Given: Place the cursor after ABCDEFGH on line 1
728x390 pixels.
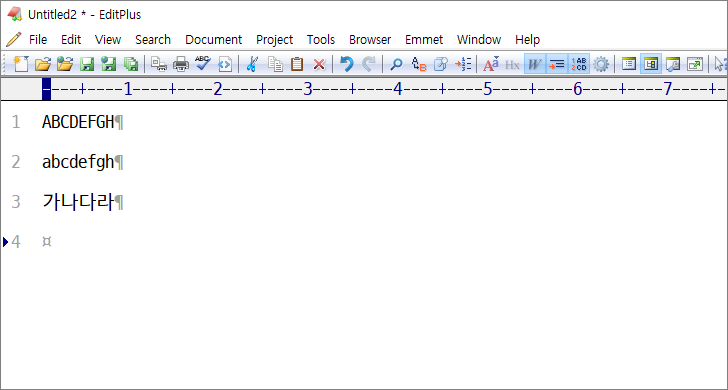Looking at the screenshot, I should (x=115, y=122).
